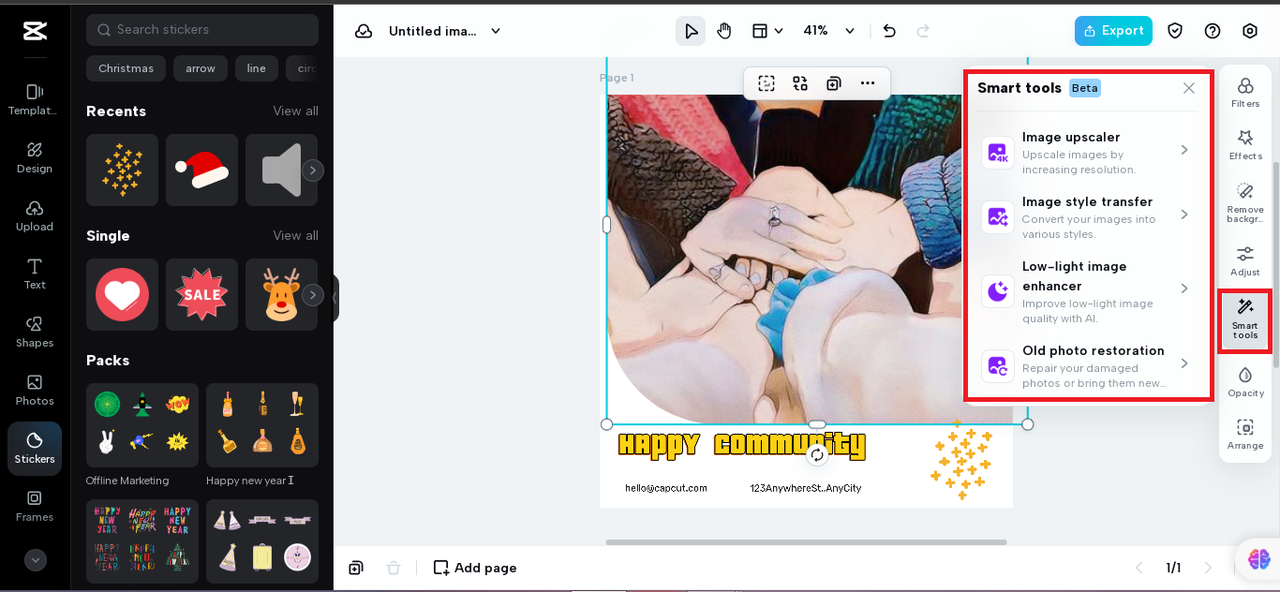This screenshot has height=592, width=1280.
Task: Open the Old photo restoration tool
Action: (x=1087, y=366)
